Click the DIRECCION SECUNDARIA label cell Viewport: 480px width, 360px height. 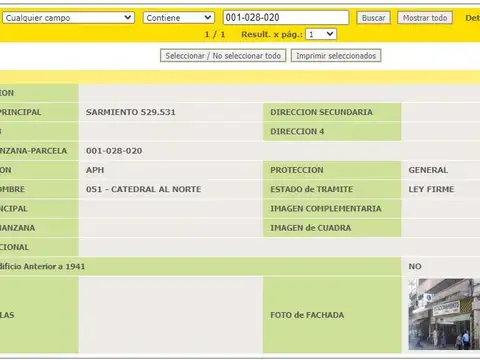click(332, 112)
